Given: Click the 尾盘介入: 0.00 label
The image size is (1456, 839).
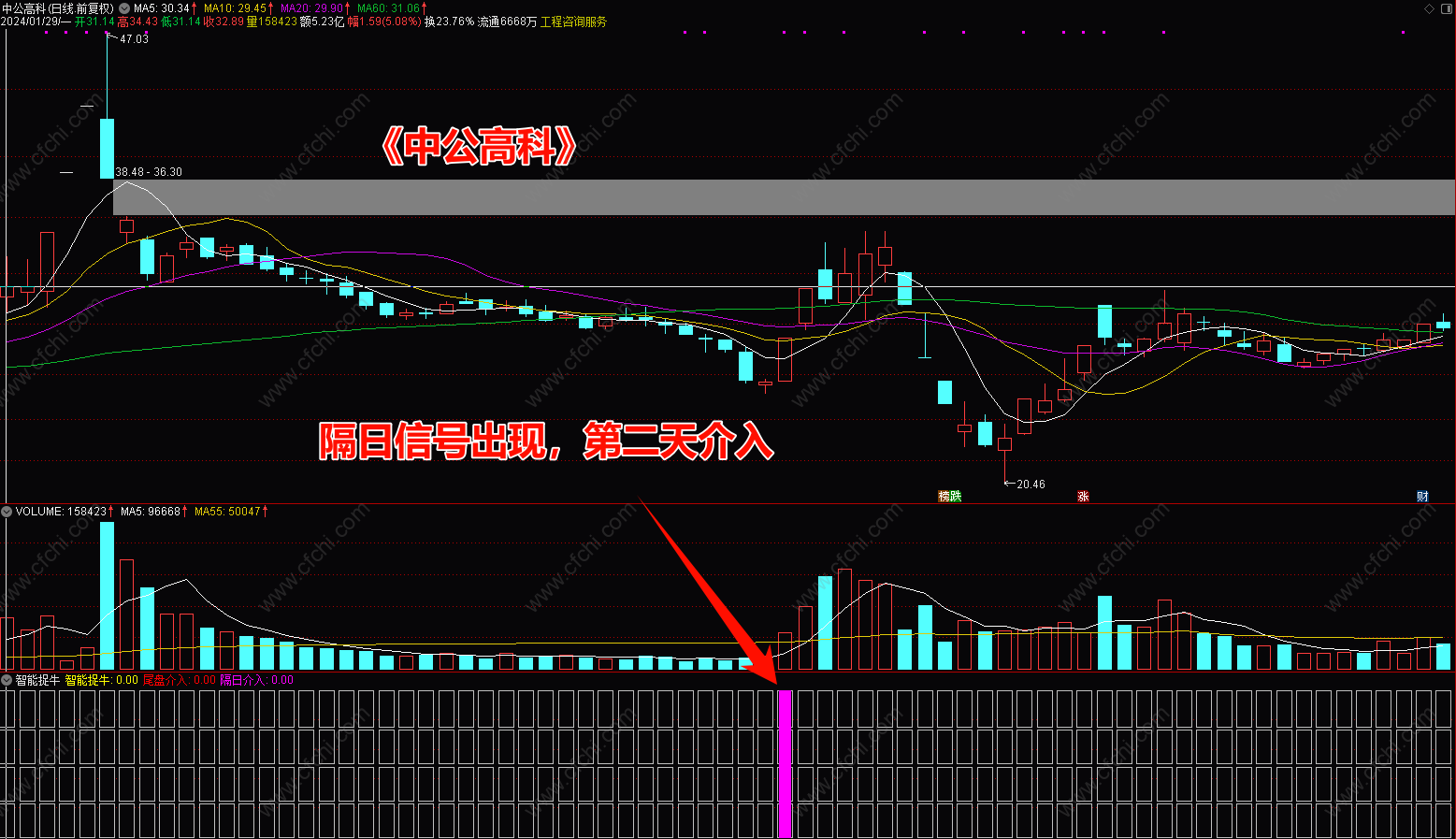Looking at the screenshot, I should point(179,680).
